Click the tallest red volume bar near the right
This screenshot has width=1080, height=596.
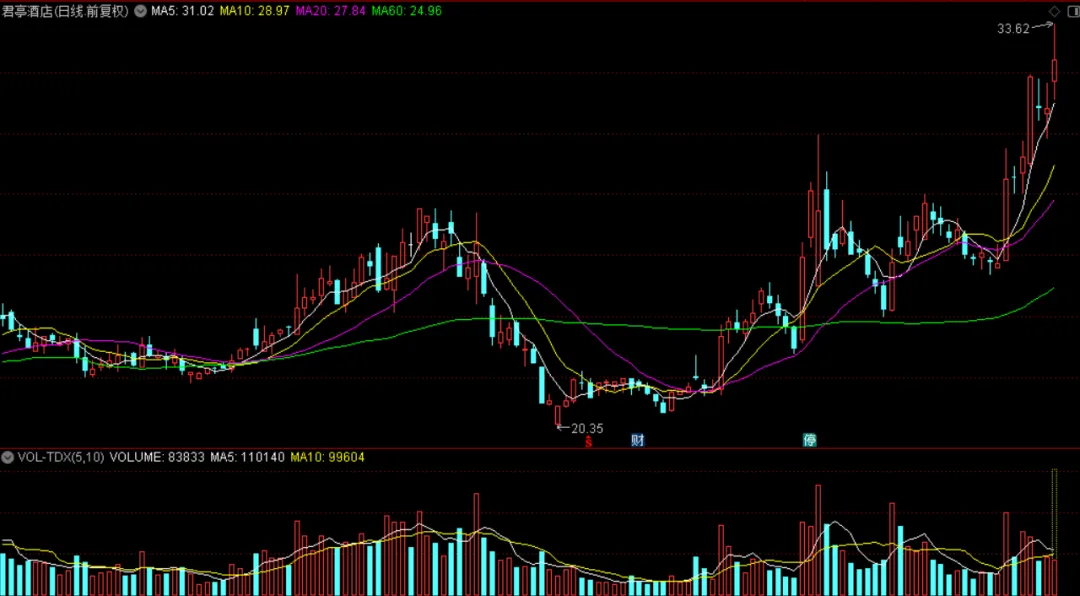(818, 540)
